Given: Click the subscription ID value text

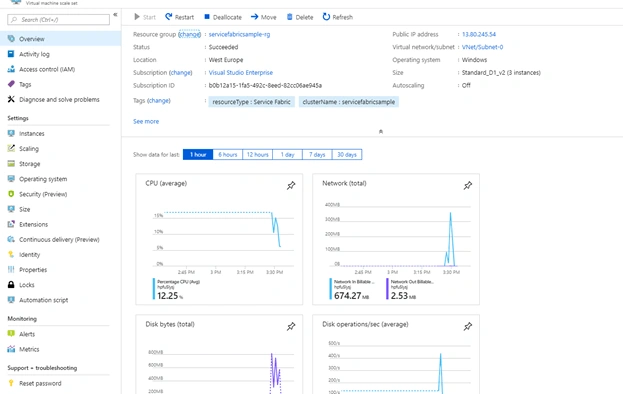Looking at the screenshot, I should tap(265, 85).
